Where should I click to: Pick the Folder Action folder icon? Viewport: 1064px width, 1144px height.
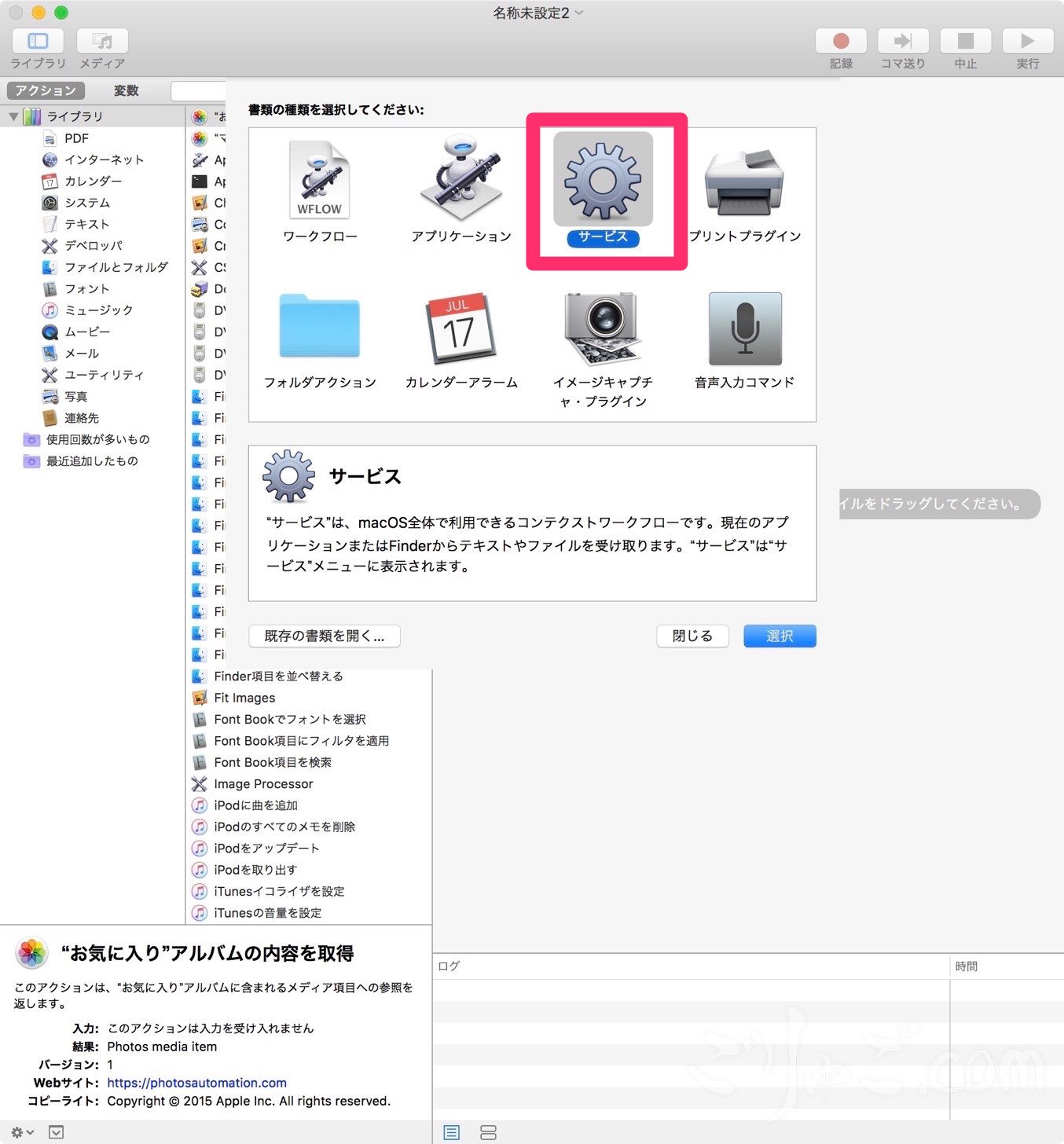point(319,327)
